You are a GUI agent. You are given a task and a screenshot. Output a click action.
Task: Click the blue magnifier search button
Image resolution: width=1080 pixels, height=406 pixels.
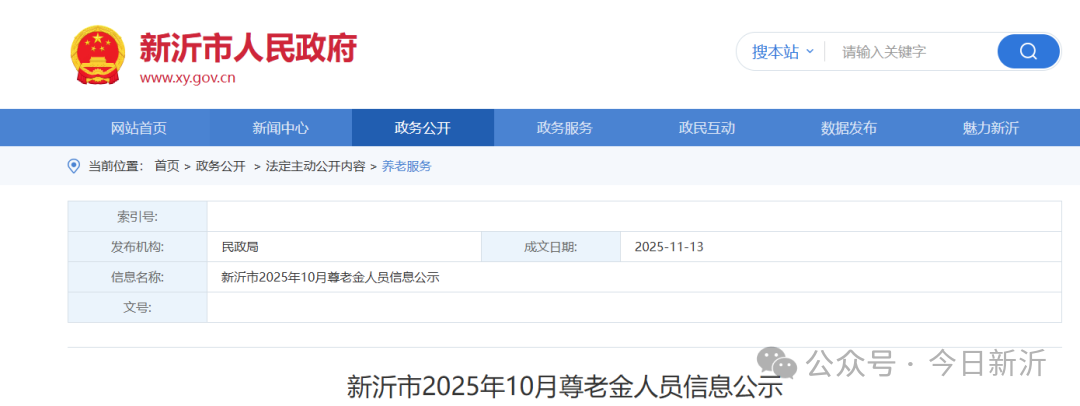coord(1028,51)
